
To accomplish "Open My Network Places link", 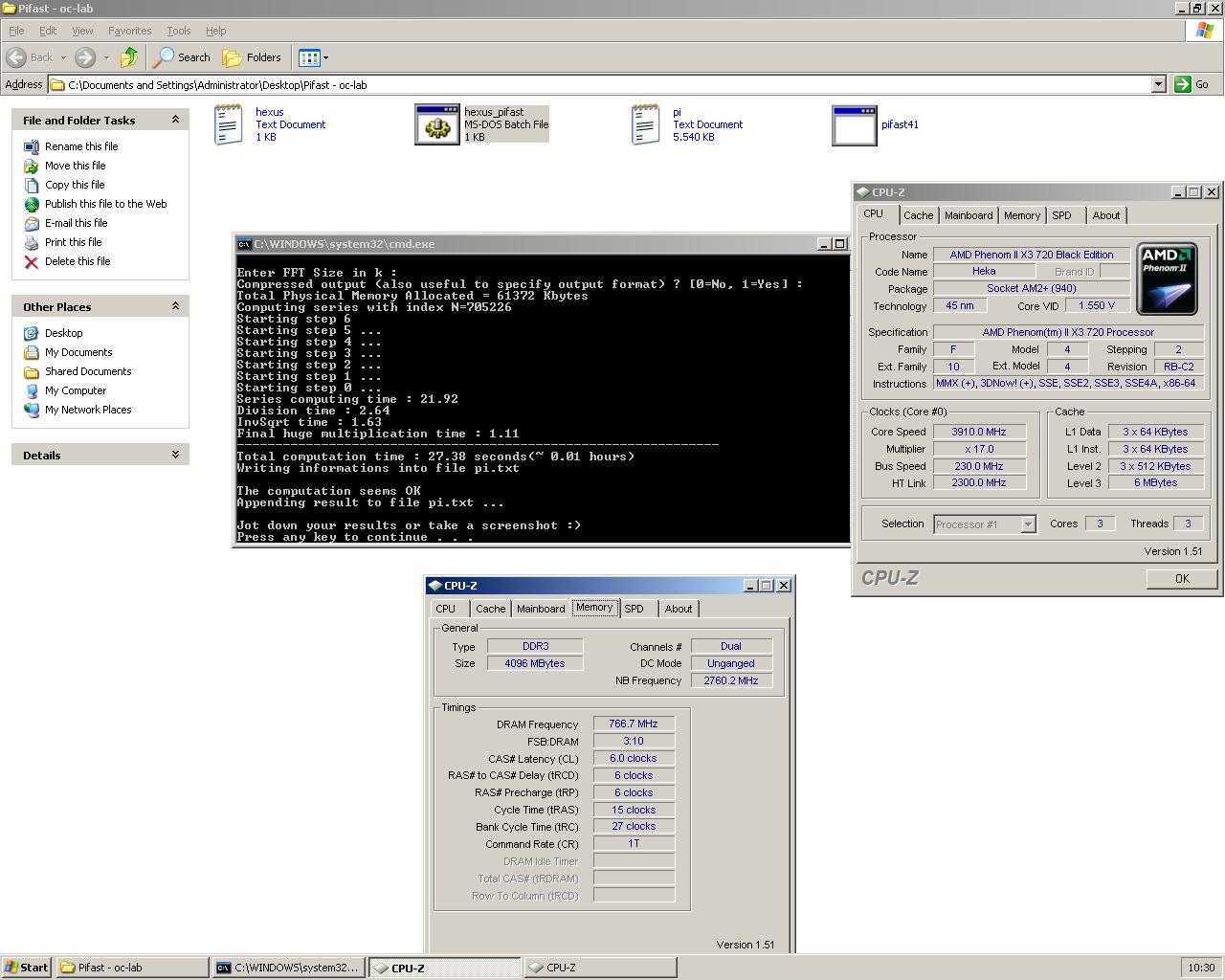I will [x=88, y=410].
